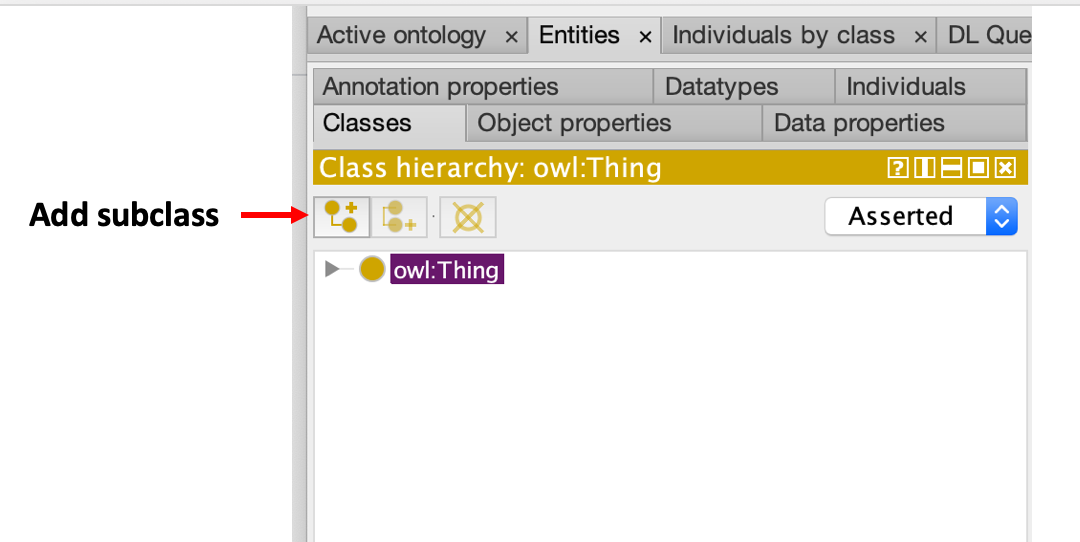Click the Delete selected class icon
This screenshot has width=1080, height=542.
[468, 217]
